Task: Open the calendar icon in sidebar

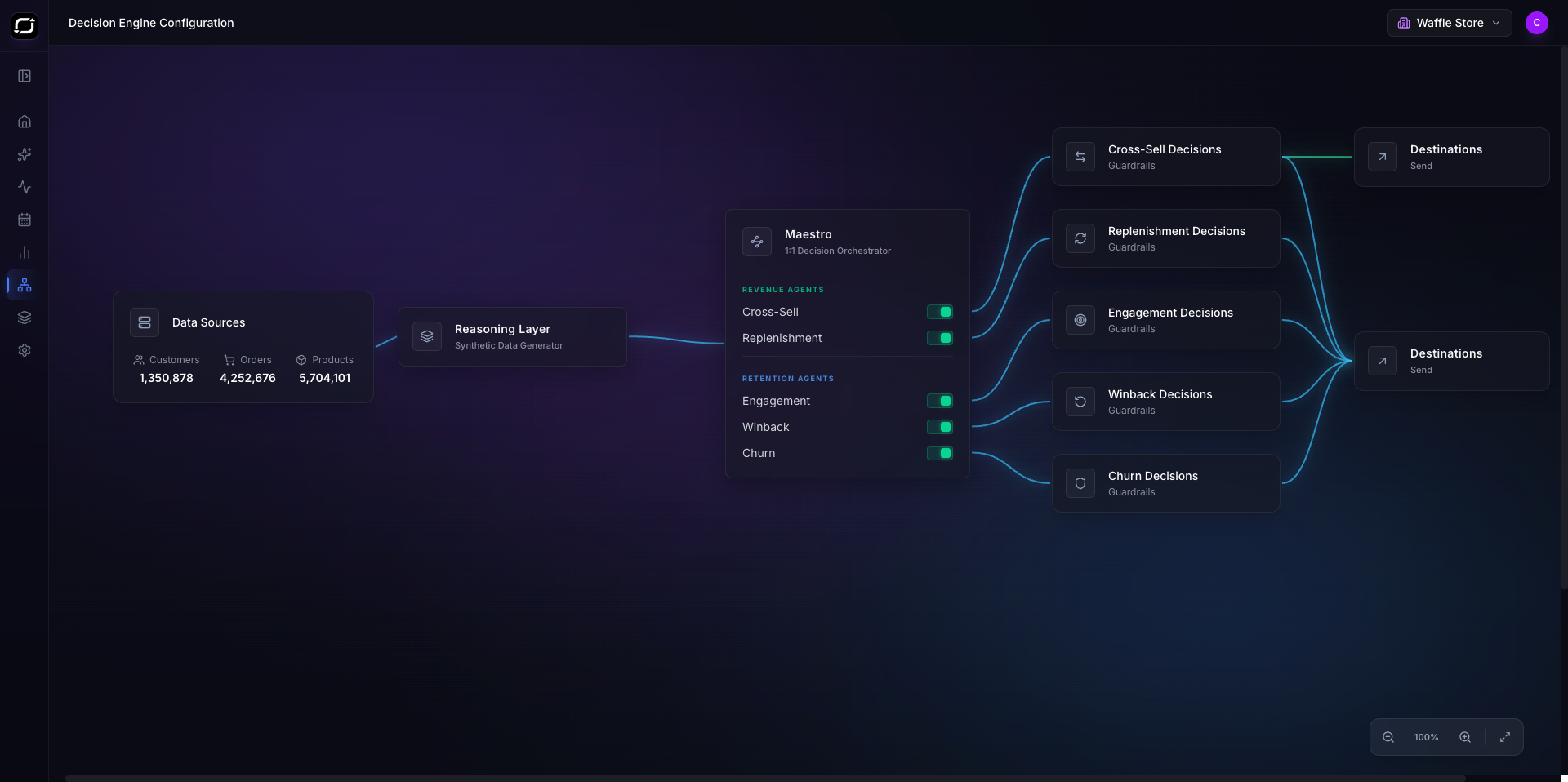Action: 24,220
